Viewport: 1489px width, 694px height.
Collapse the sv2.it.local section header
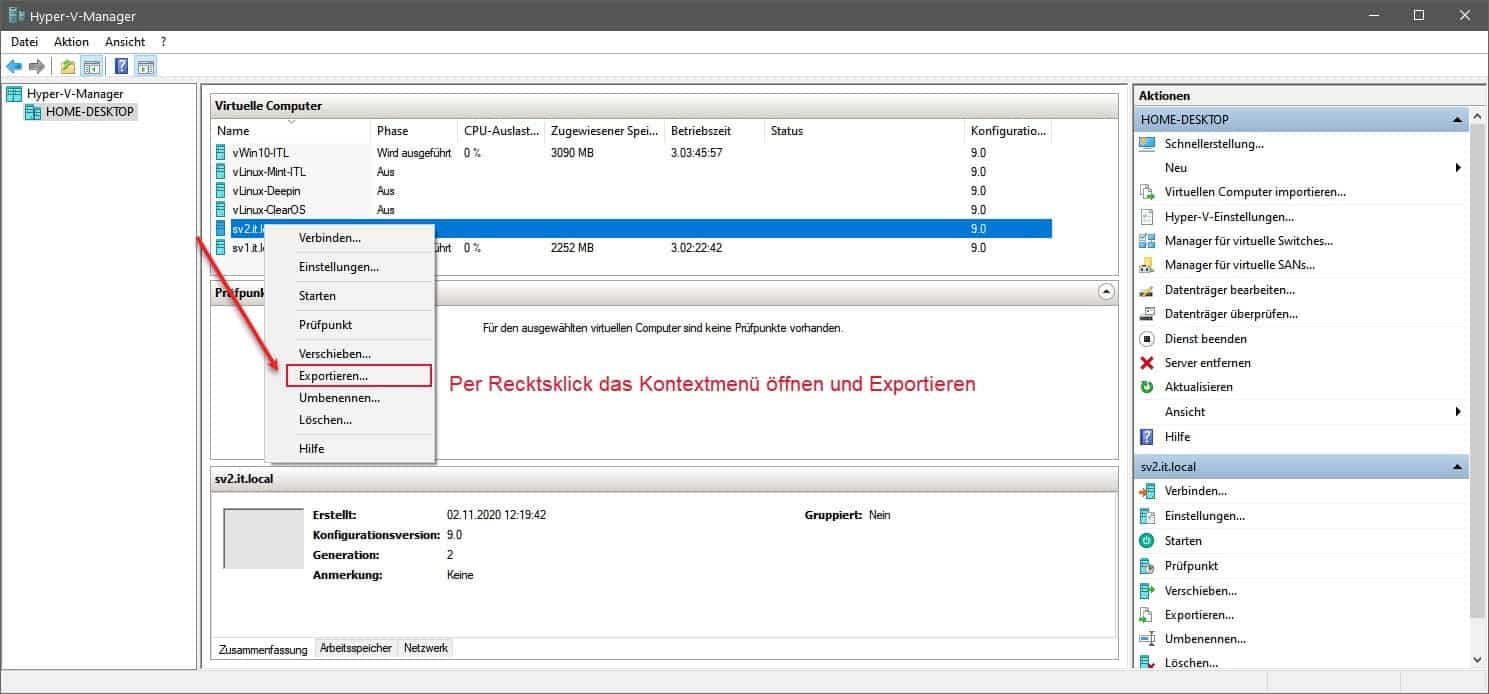pos(1456,466)
